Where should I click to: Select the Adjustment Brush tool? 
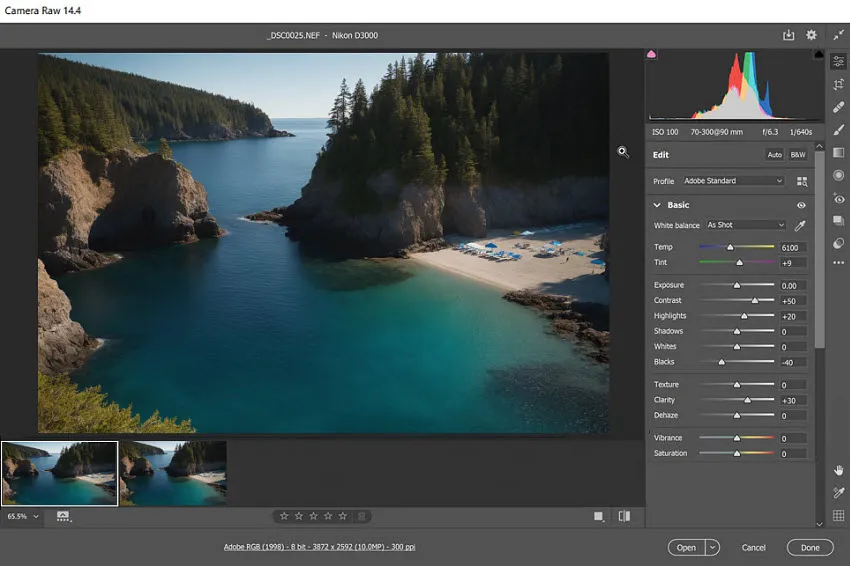point(838,130)
